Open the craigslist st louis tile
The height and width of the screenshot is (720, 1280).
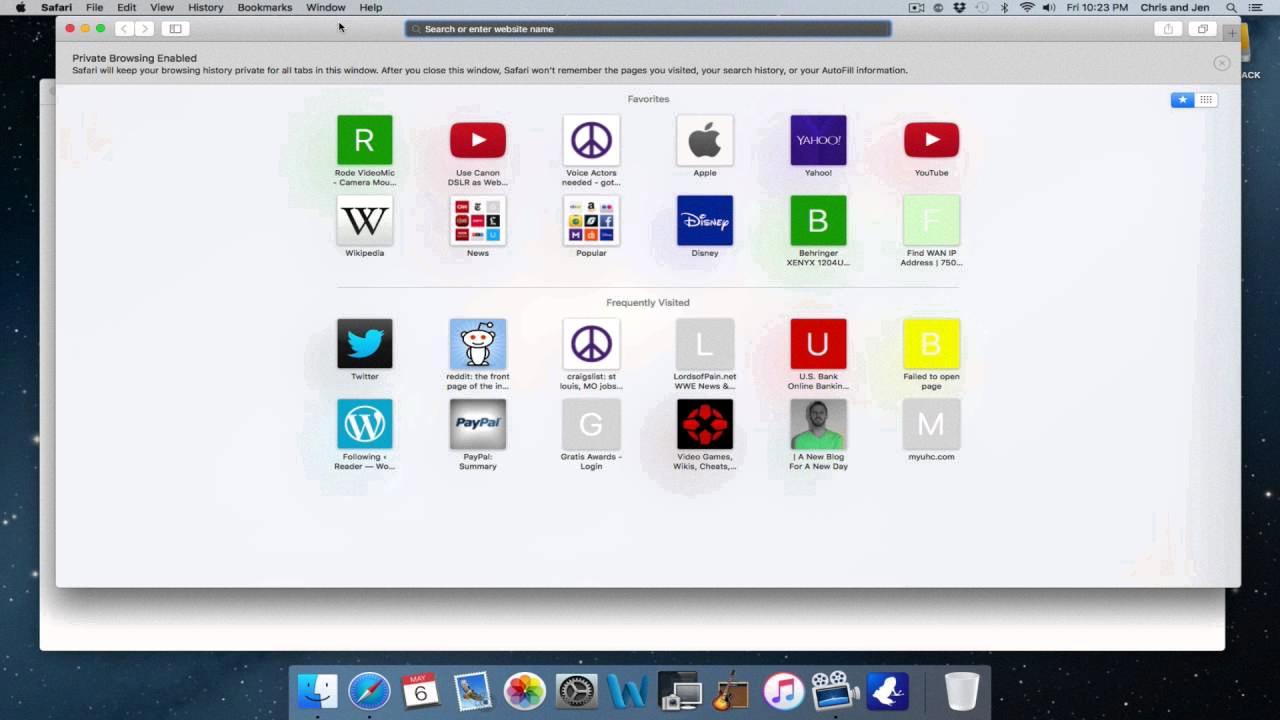click(591, 344)
